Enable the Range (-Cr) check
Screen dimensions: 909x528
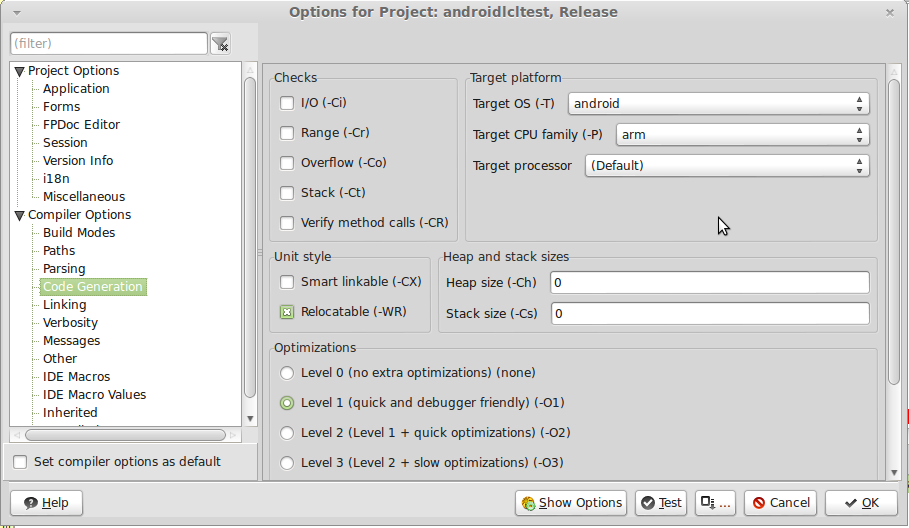pyautogui.click(x=287, y=133)
